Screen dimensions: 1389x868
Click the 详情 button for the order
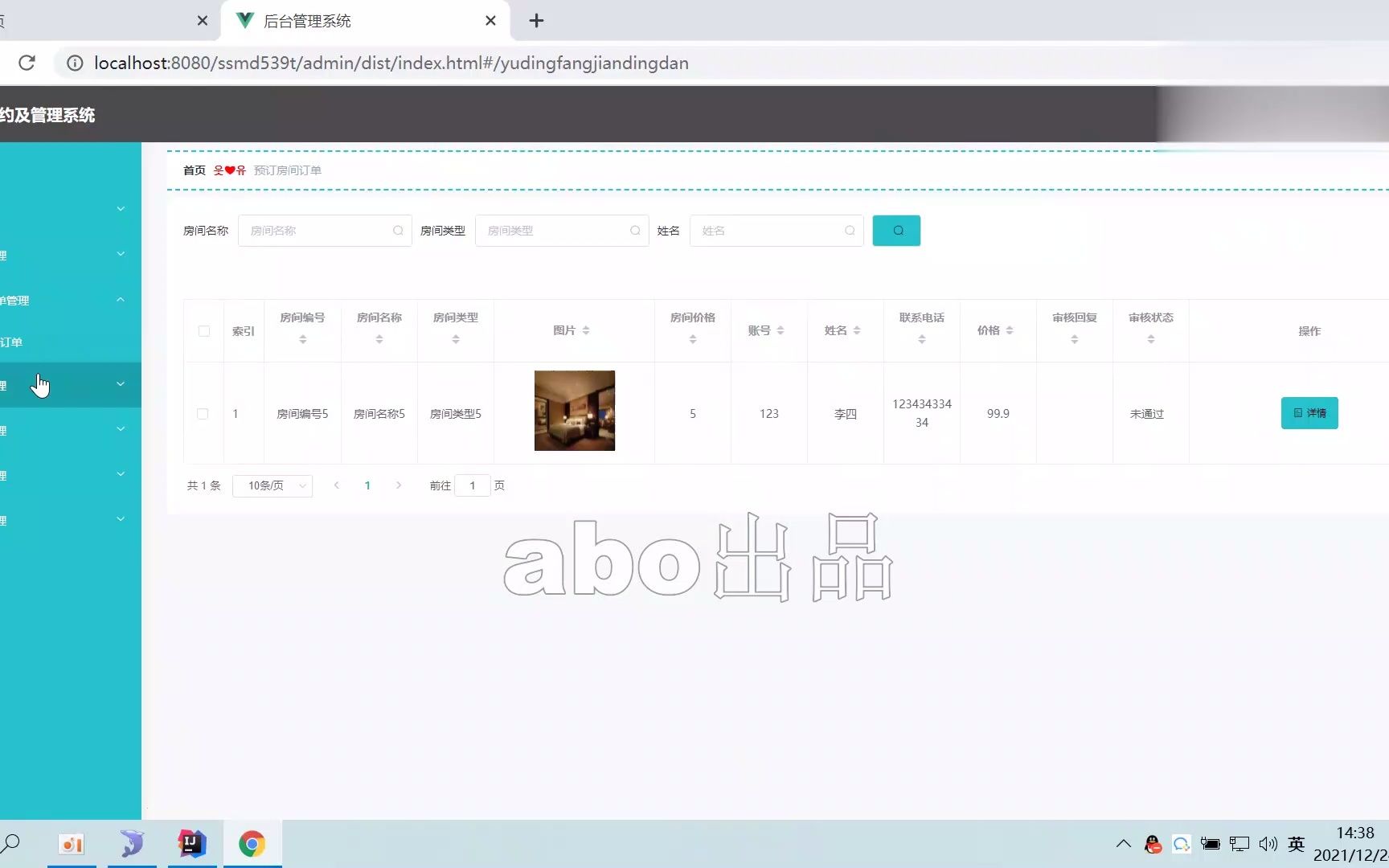pos(1309,412)
